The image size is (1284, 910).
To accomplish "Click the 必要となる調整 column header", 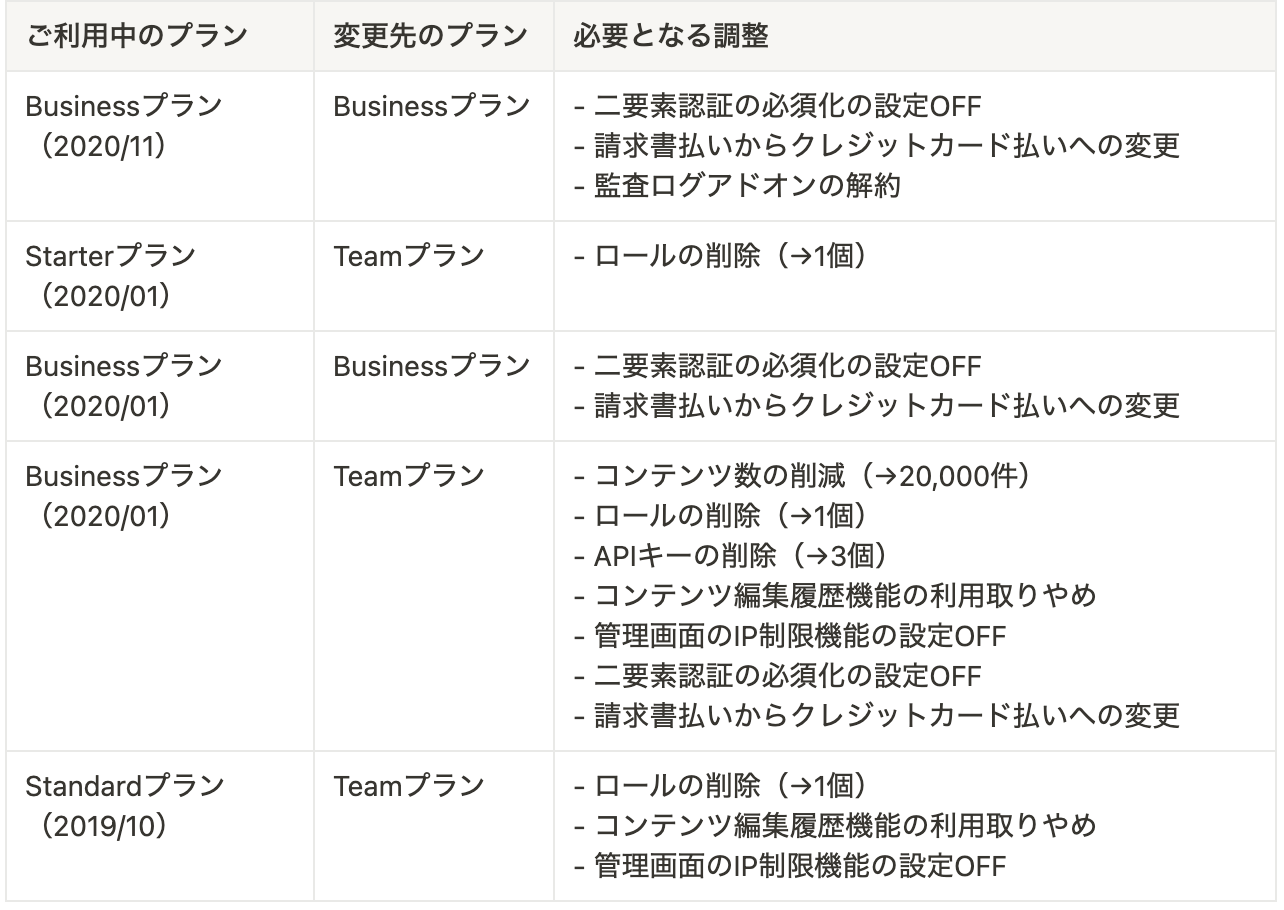I will [671, 36].
